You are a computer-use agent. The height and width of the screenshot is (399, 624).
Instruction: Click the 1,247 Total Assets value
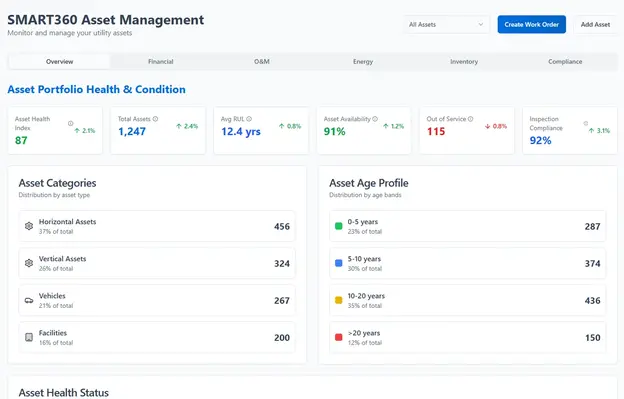click(132, 131)
